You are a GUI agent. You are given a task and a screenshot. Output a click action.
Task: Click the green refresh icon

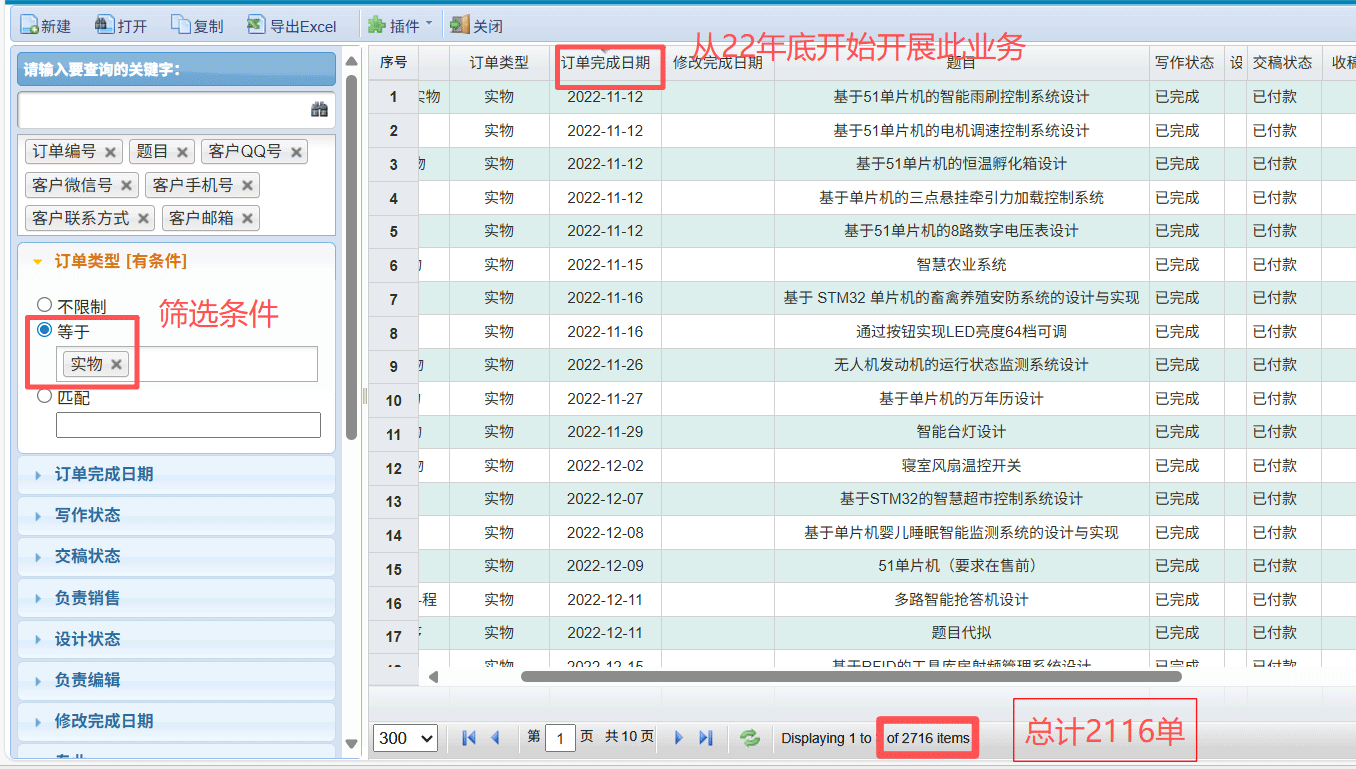click(749, 738)
